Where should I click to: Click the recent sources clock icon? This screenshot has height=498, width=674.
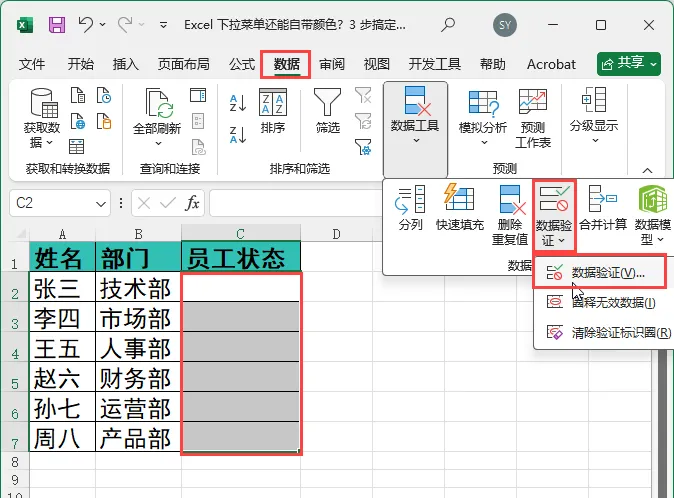coord(104,95)
